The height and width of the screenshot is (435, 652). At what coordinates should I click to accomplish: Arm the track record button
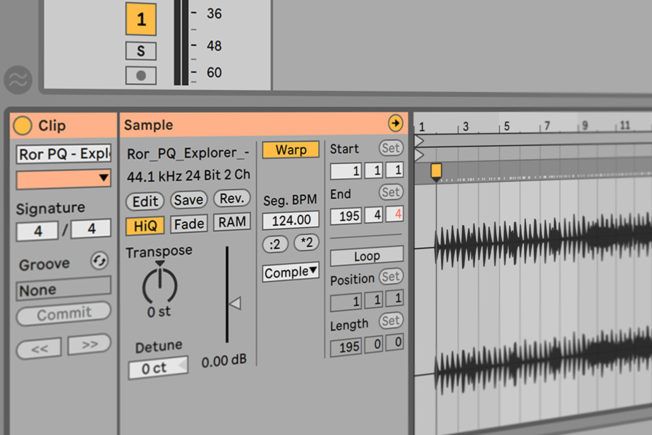point(141,76)
